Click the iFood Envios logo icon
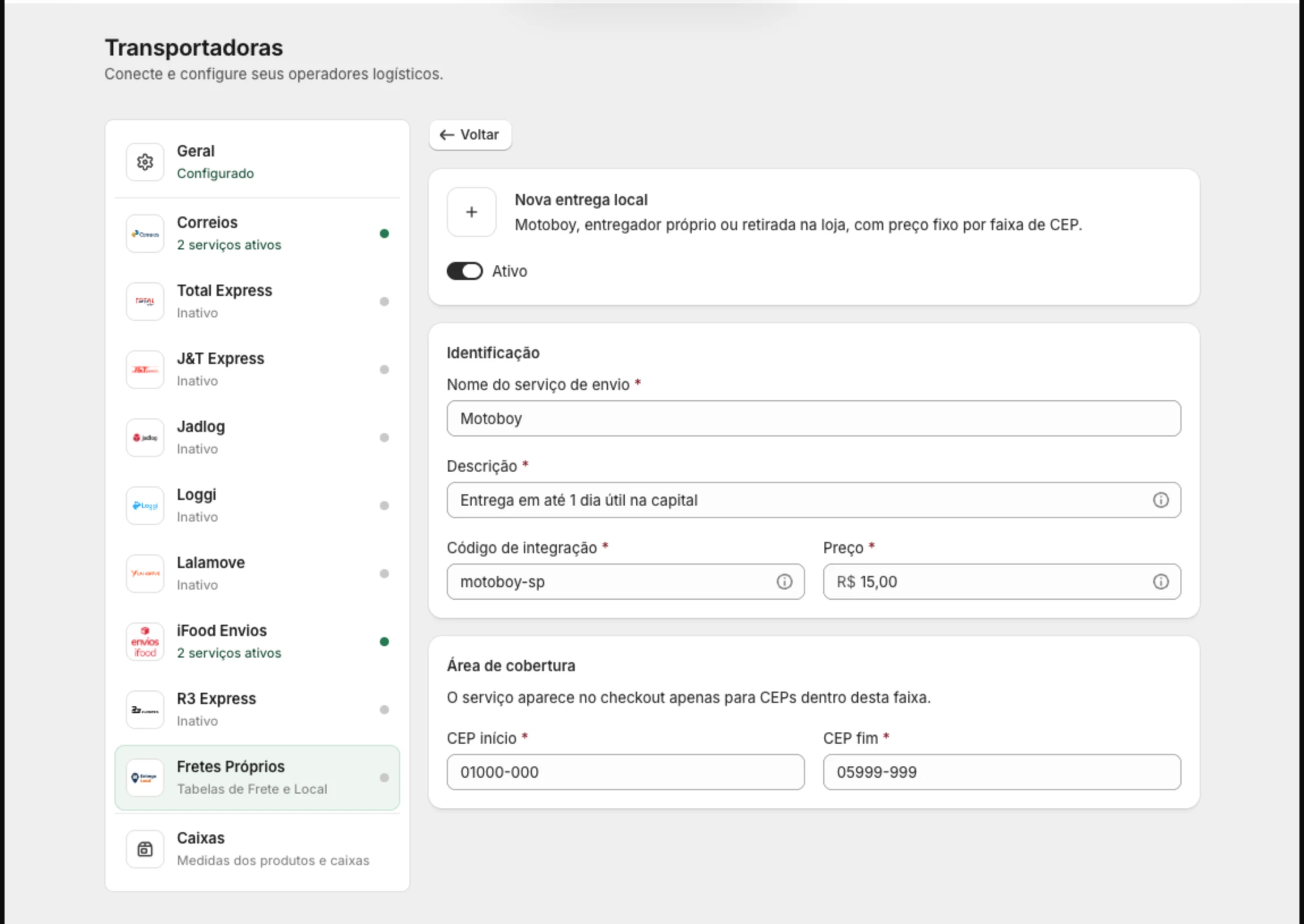This screenshot has width=1304, height=924. coord(145,642)
